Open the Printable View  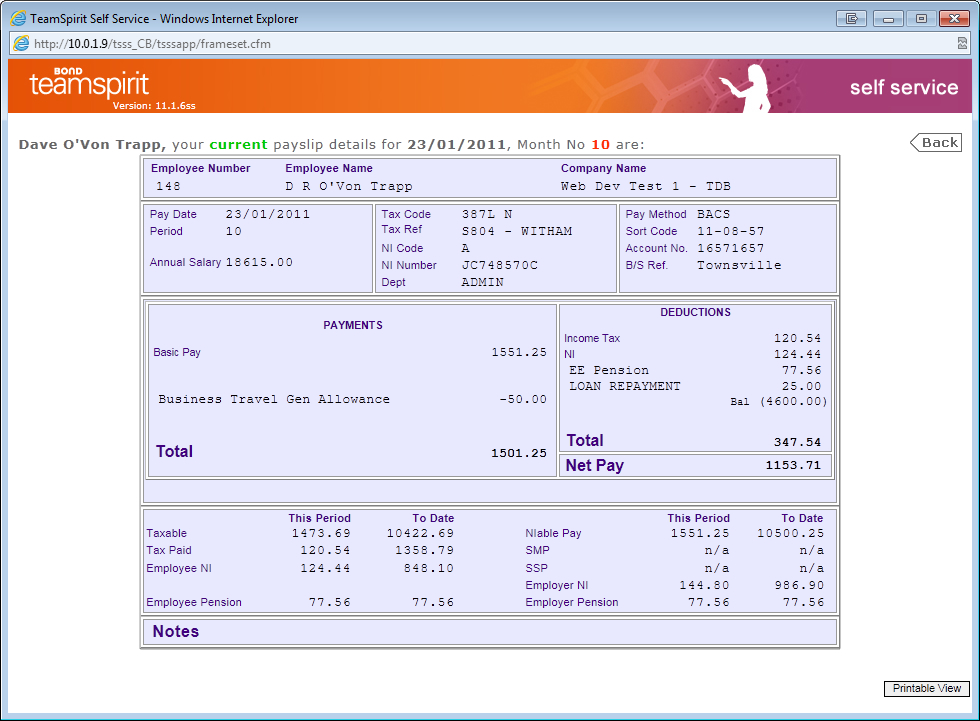[x=926, y=689]
